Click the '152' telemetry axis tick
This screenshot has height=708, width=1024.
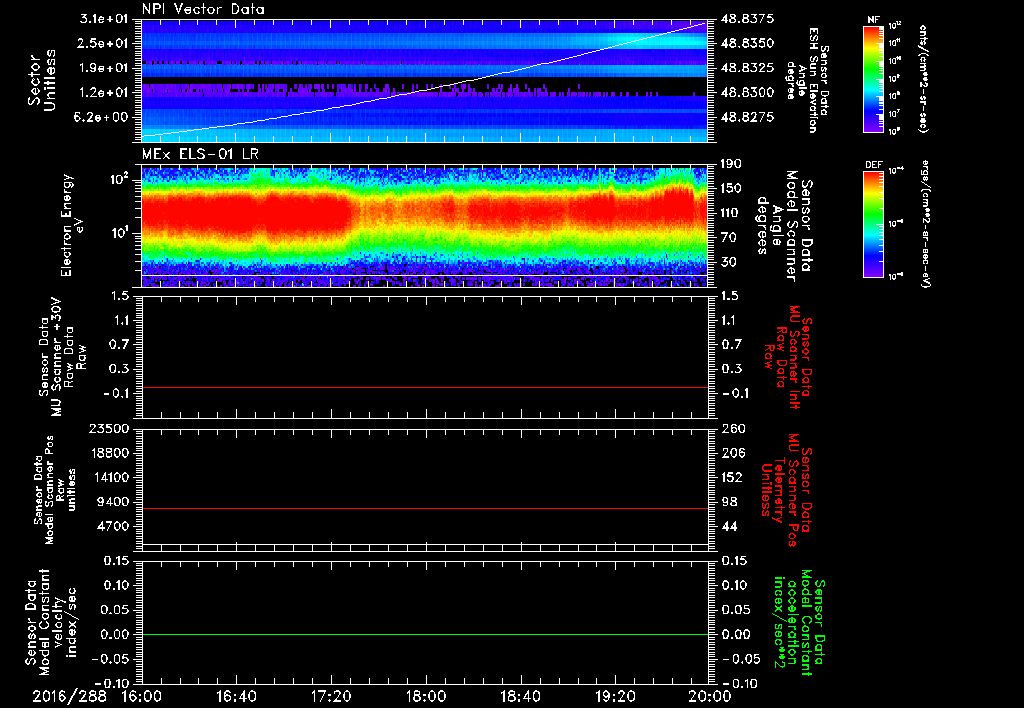[731, 477]
